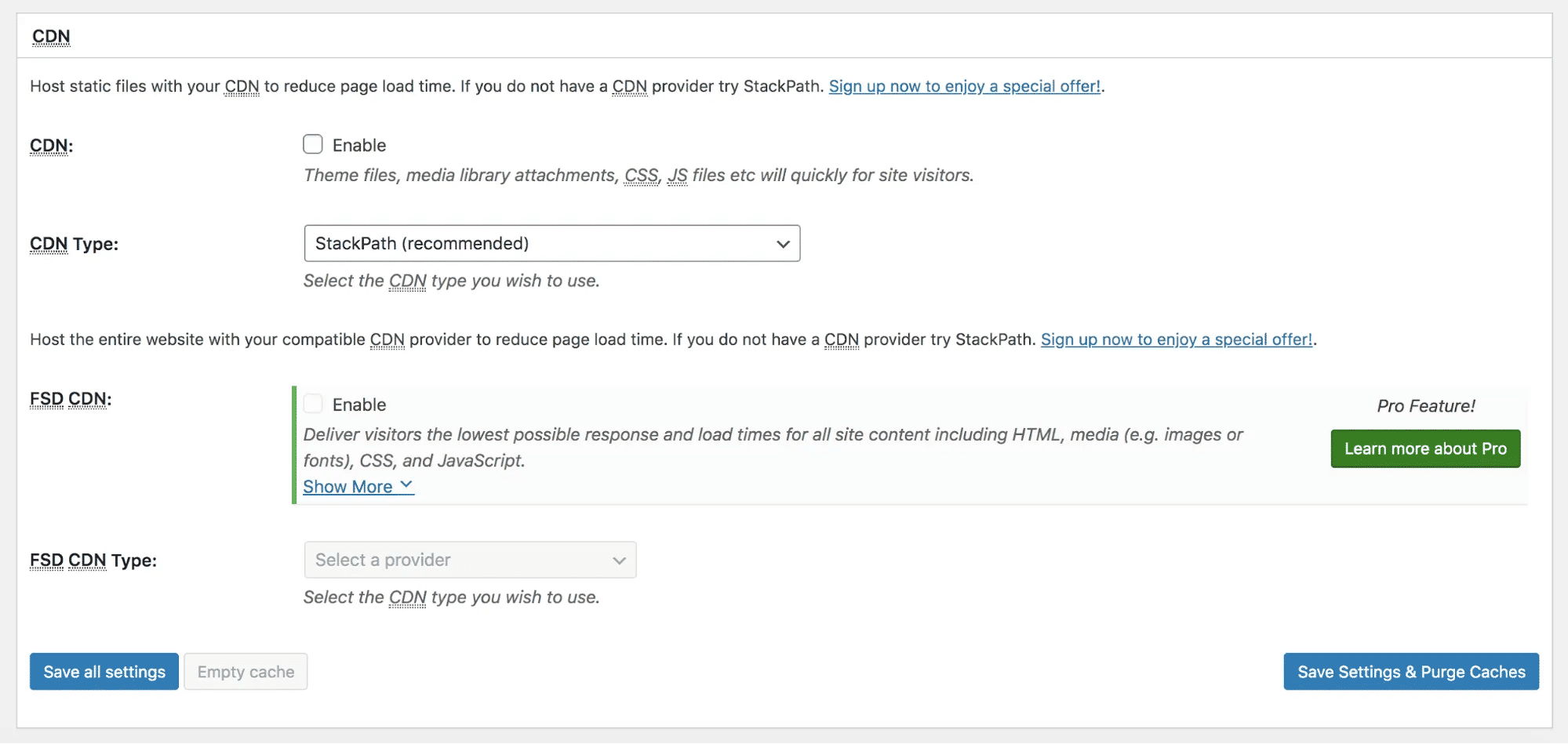
Task: Click Save all settings button
Action: 104,672
